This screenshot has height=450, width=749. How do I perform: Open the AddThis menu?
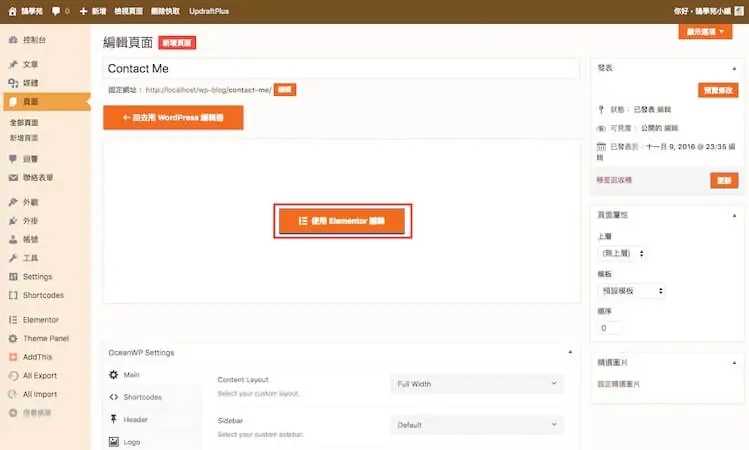(x=31, y=357)
